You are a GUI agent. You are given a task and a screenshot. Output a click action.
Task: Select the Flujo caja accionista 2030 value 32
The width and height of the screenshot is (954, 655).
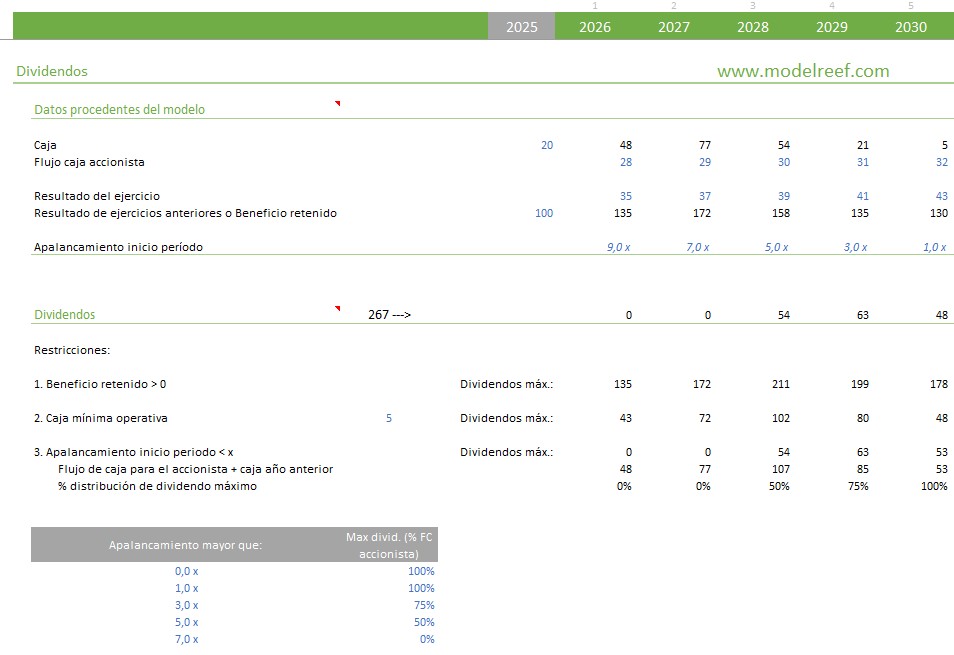[x=940, y=162]
